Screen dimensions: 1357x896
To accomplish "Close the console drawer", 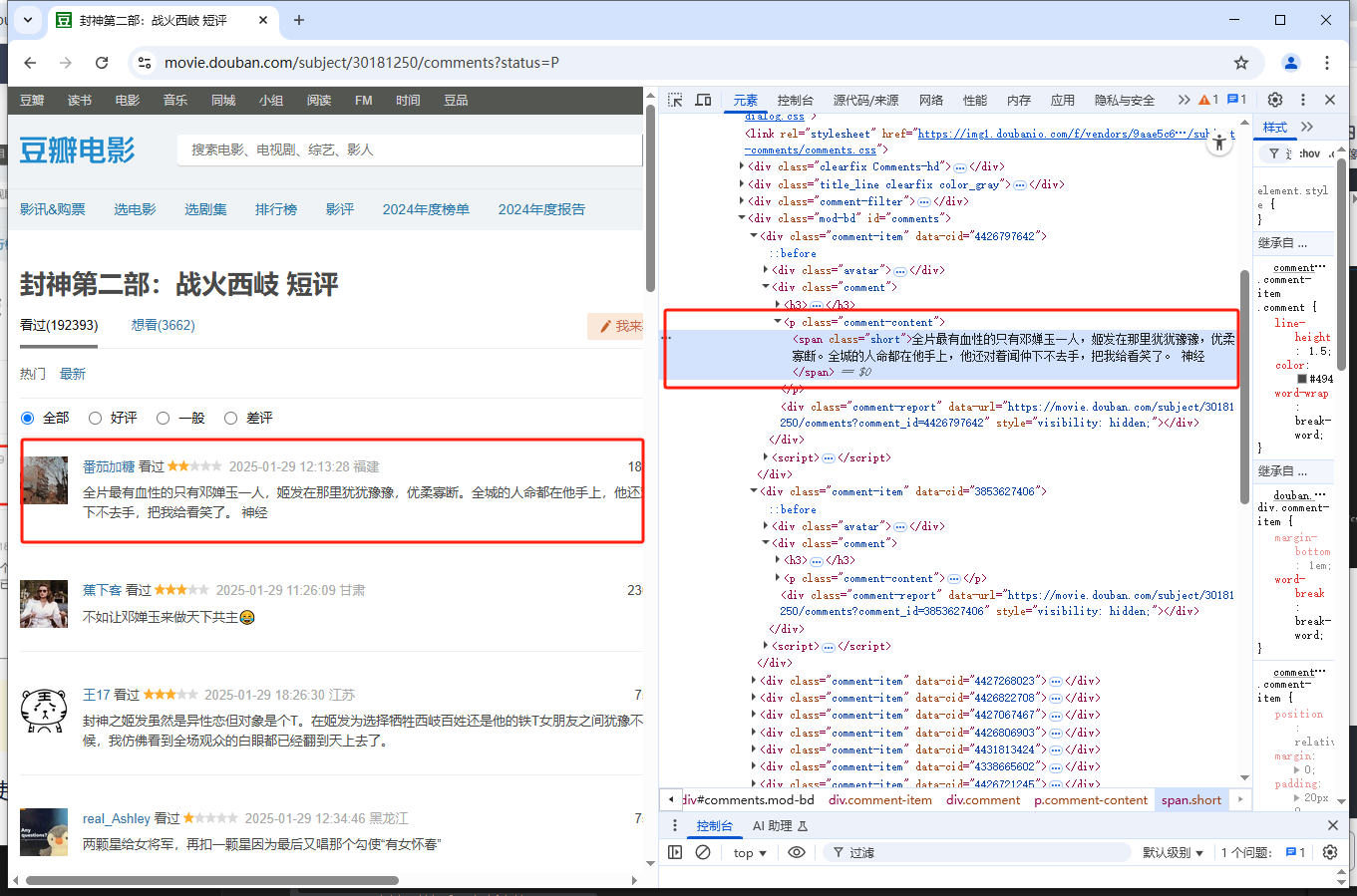I will coord(1333,825).
